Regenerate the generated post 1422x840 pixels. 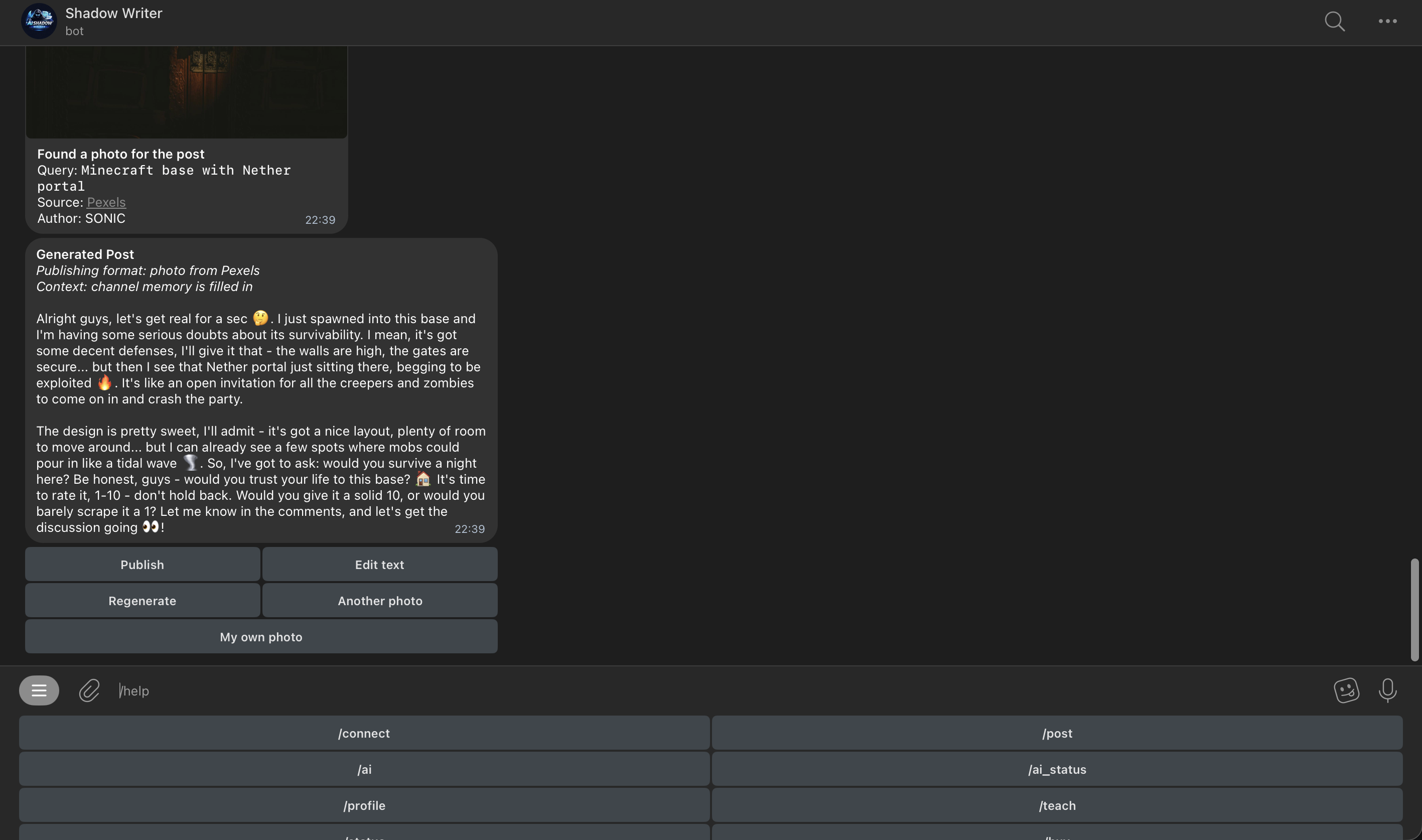pyautogui.click(x=141, y=600)
